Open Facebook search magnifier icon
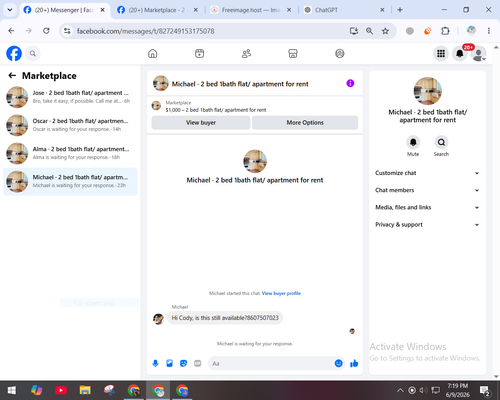The width and height of the screenshot is (500, 400). click(33, 53)
